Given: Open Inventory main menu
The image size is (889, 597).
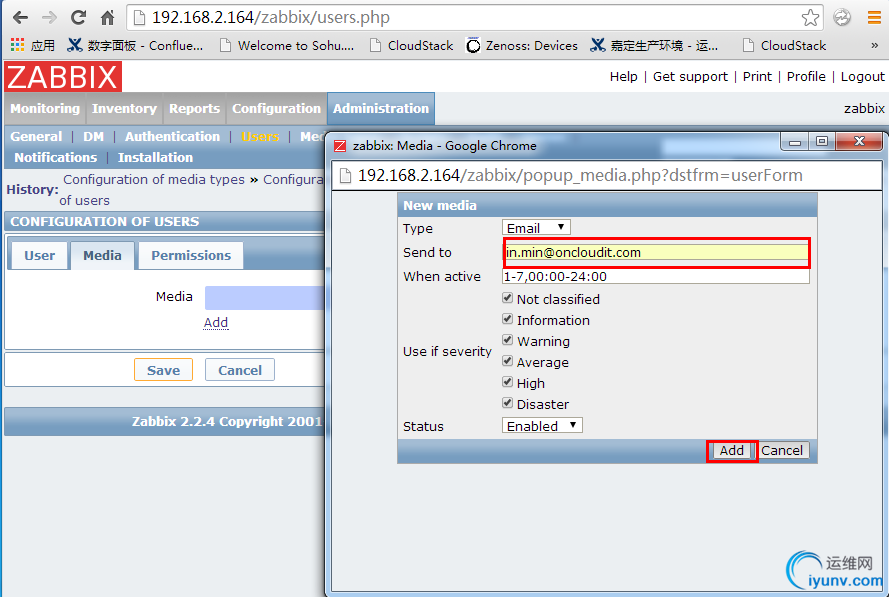Looking at the screenshot, I should pyautogui.click(x=124, y=108).
